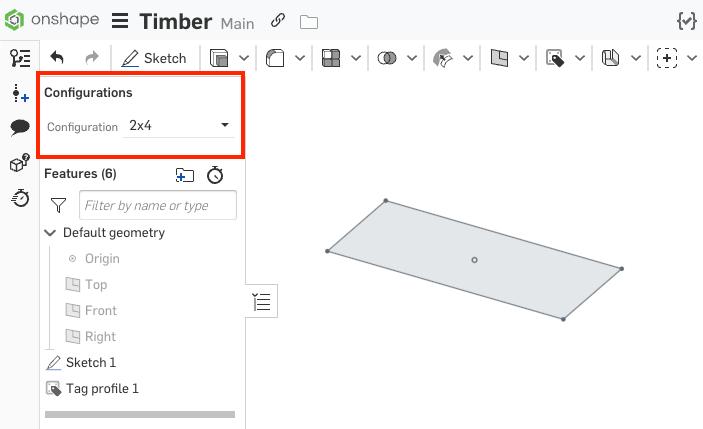Open the Boolean tool dropdown arrow

point(411,58)
